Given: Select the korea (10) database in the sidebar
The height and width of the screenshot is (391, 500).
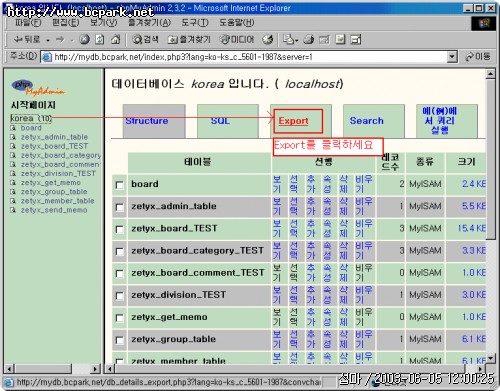Looking at the screenshot, I should click(x=31, y=118).
